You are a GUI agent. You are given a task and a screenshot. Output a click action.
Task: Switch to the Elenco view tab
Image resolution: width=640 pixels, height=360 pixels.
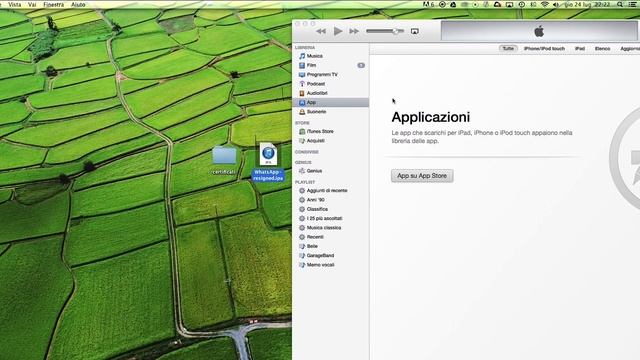[602, 49]
